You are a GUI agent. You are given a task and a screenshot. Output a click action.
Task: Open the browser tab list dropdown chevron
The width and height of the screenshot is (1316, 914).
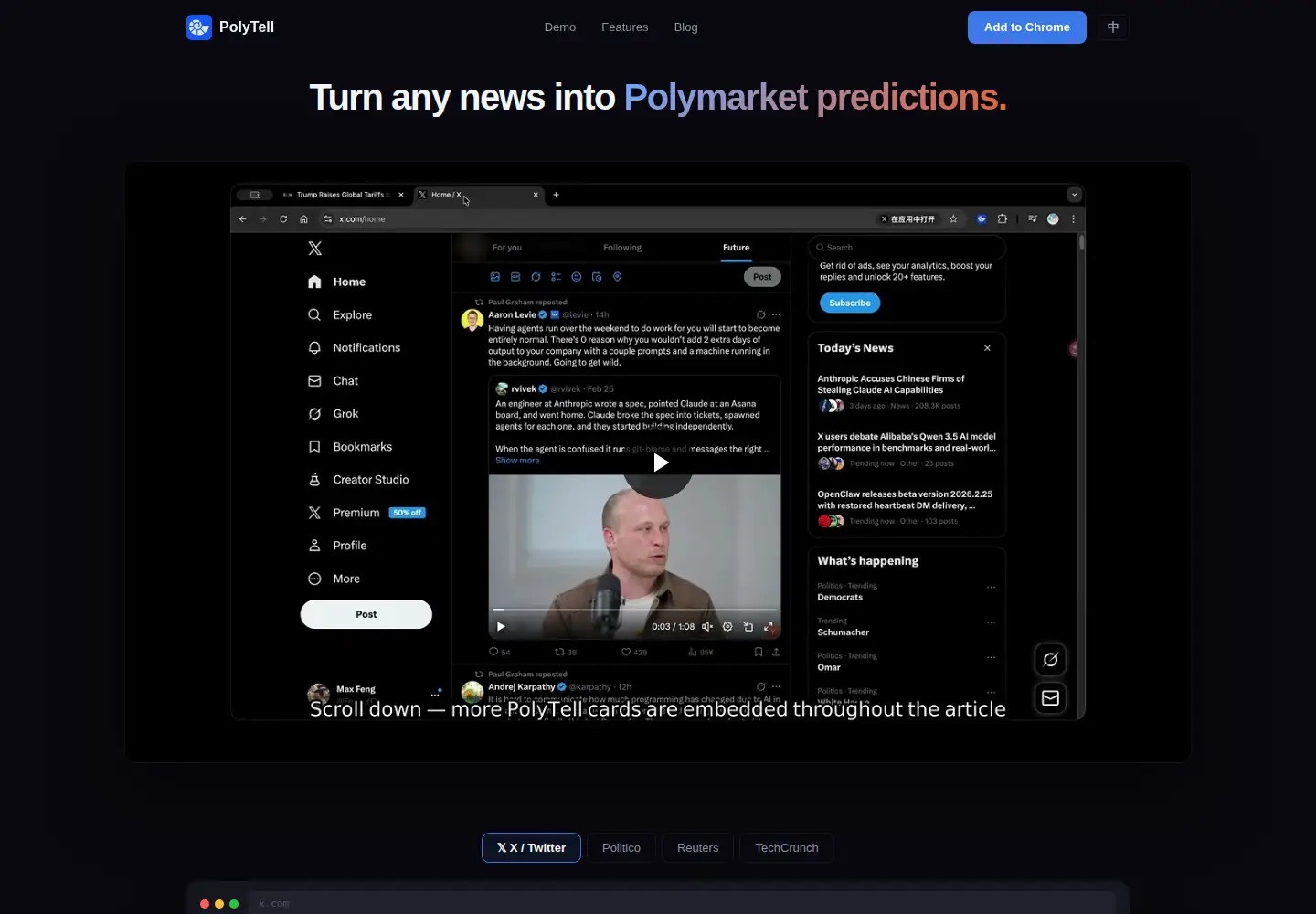pyautogui.click(x=1075, y=195)
